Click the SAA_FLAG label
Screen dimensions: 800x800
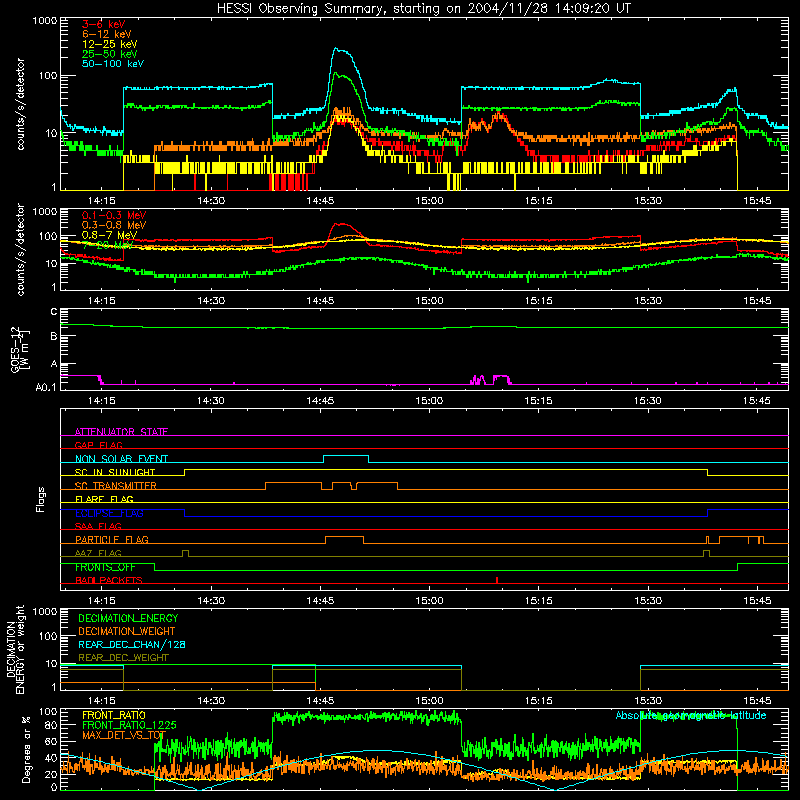click(x=98, y=526)
